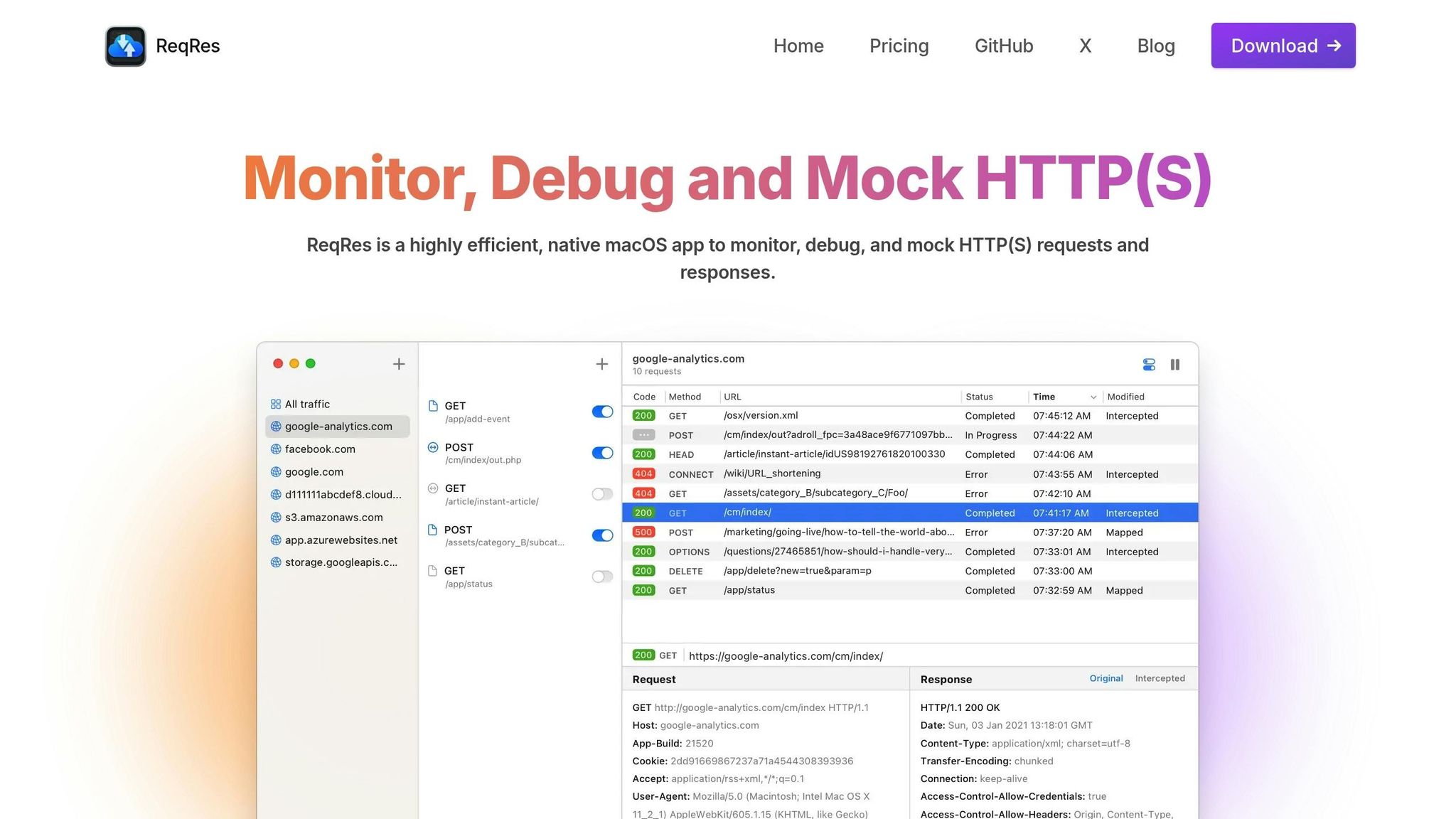The height and width of the screenshot is (819, 1456).
Task: Select s3.amazonaws.com in the sidebar
Action: [333, 518]
